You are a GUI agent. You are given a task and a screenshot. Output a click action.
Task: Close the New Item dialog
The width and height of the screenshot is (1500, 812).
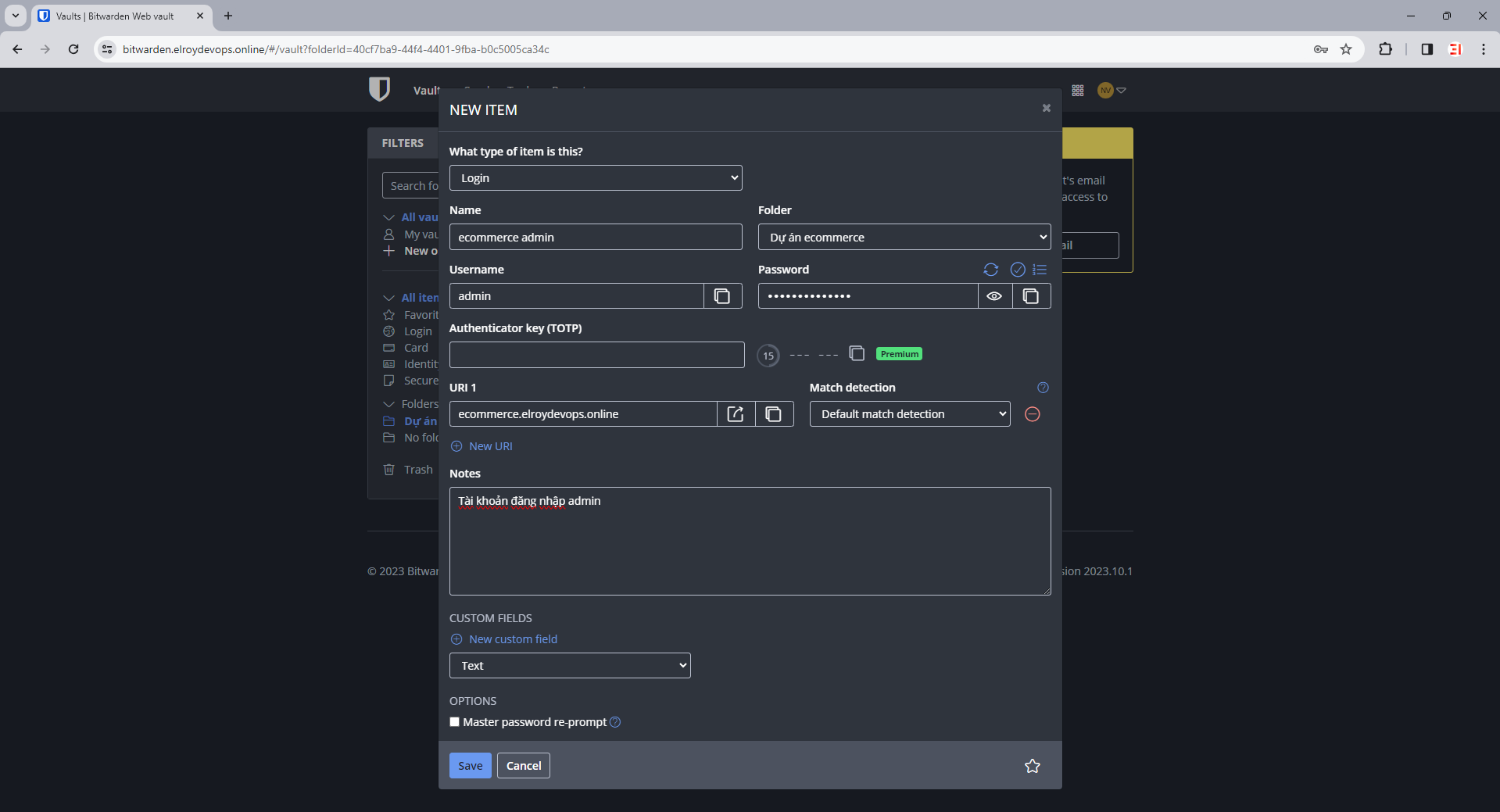point(1046,108)
